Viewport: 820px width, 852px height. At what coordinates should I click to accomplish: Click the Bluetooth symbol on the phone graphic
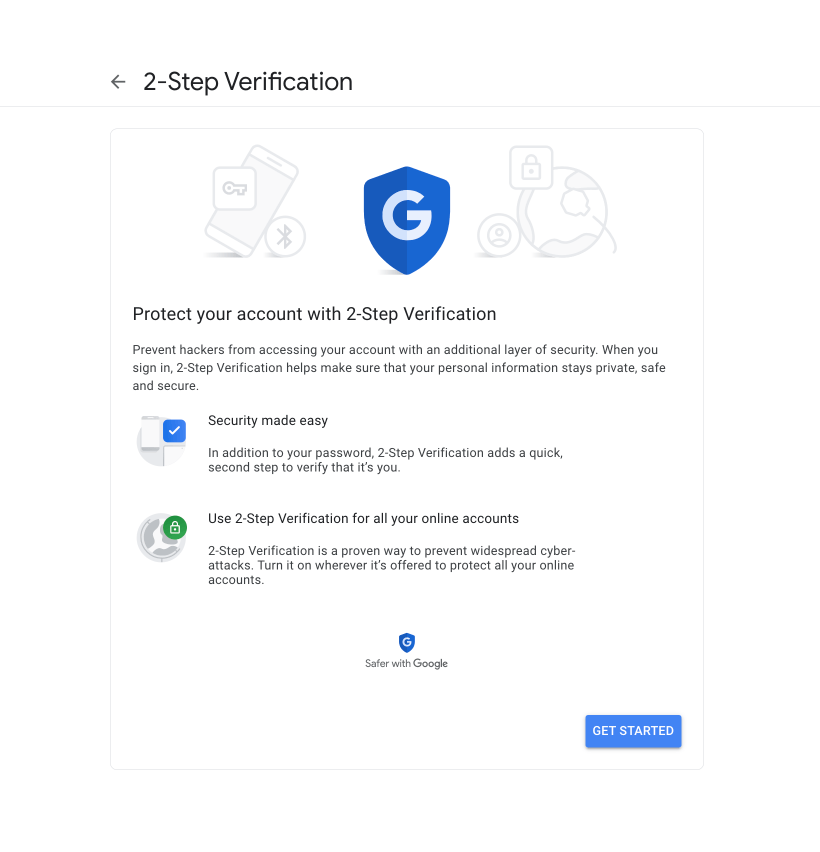click(x=283, y=237)
